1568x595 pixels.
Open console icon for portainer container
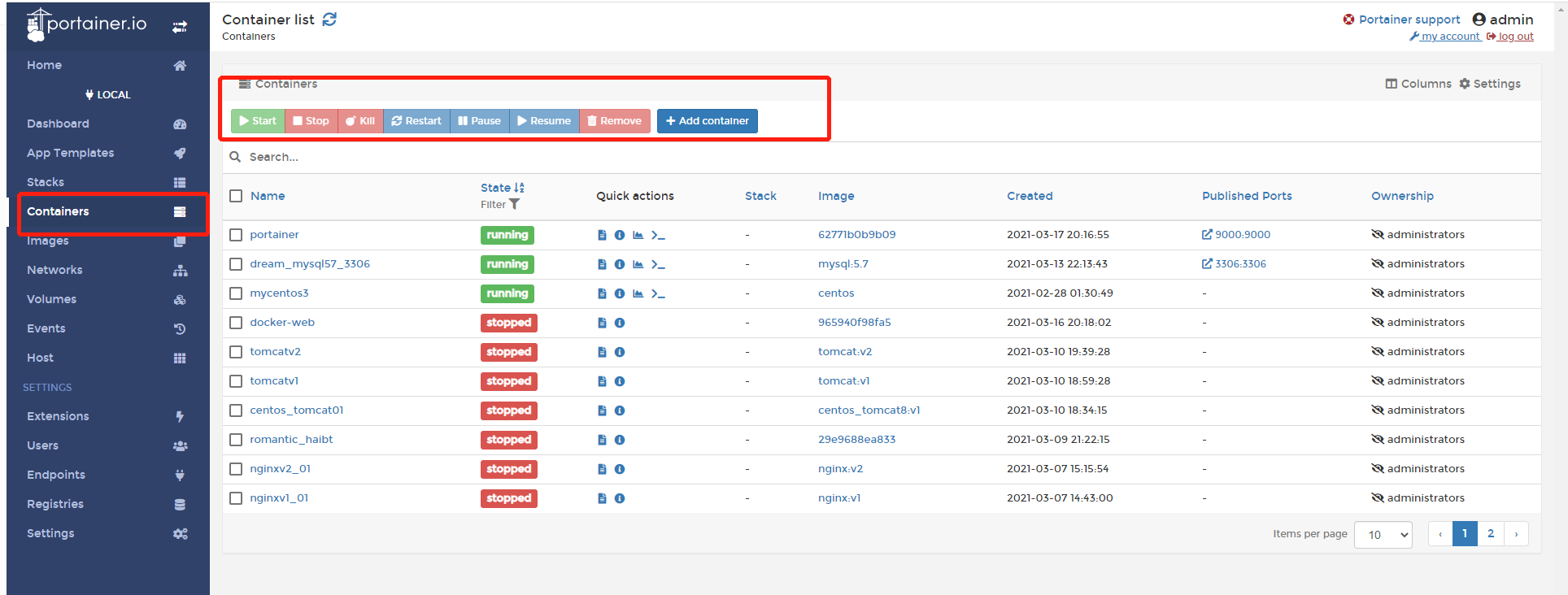click(658, 235)
